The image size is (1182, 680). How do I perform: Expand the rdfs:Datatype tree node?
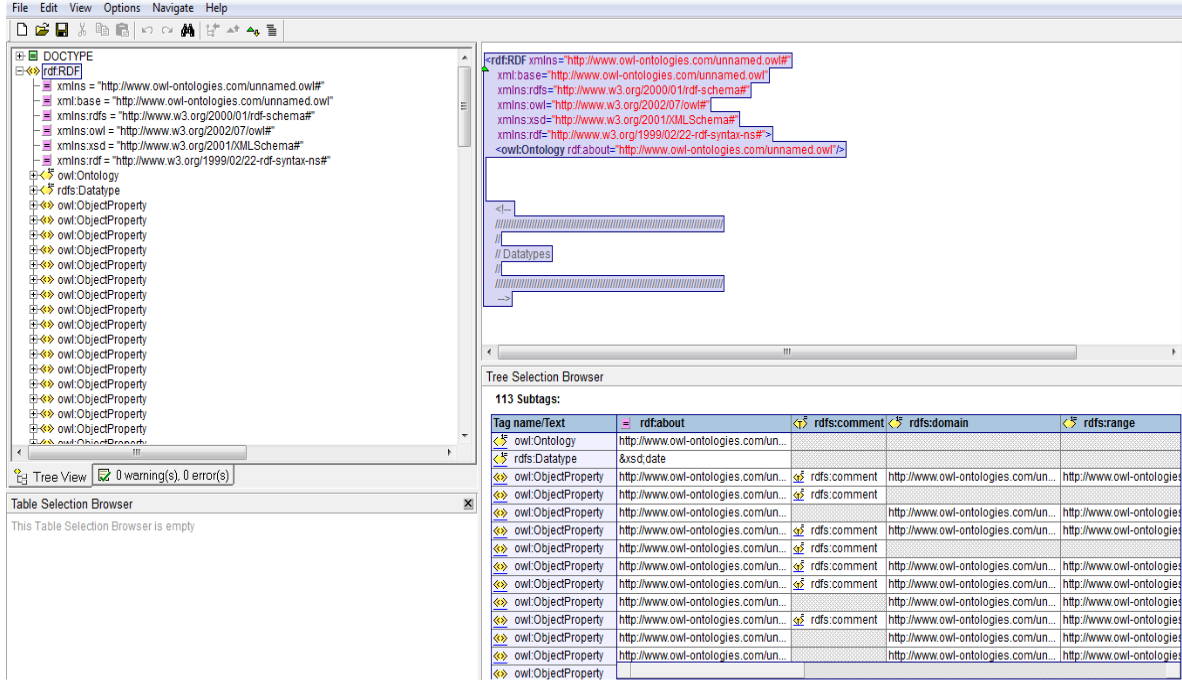point(33,191)
